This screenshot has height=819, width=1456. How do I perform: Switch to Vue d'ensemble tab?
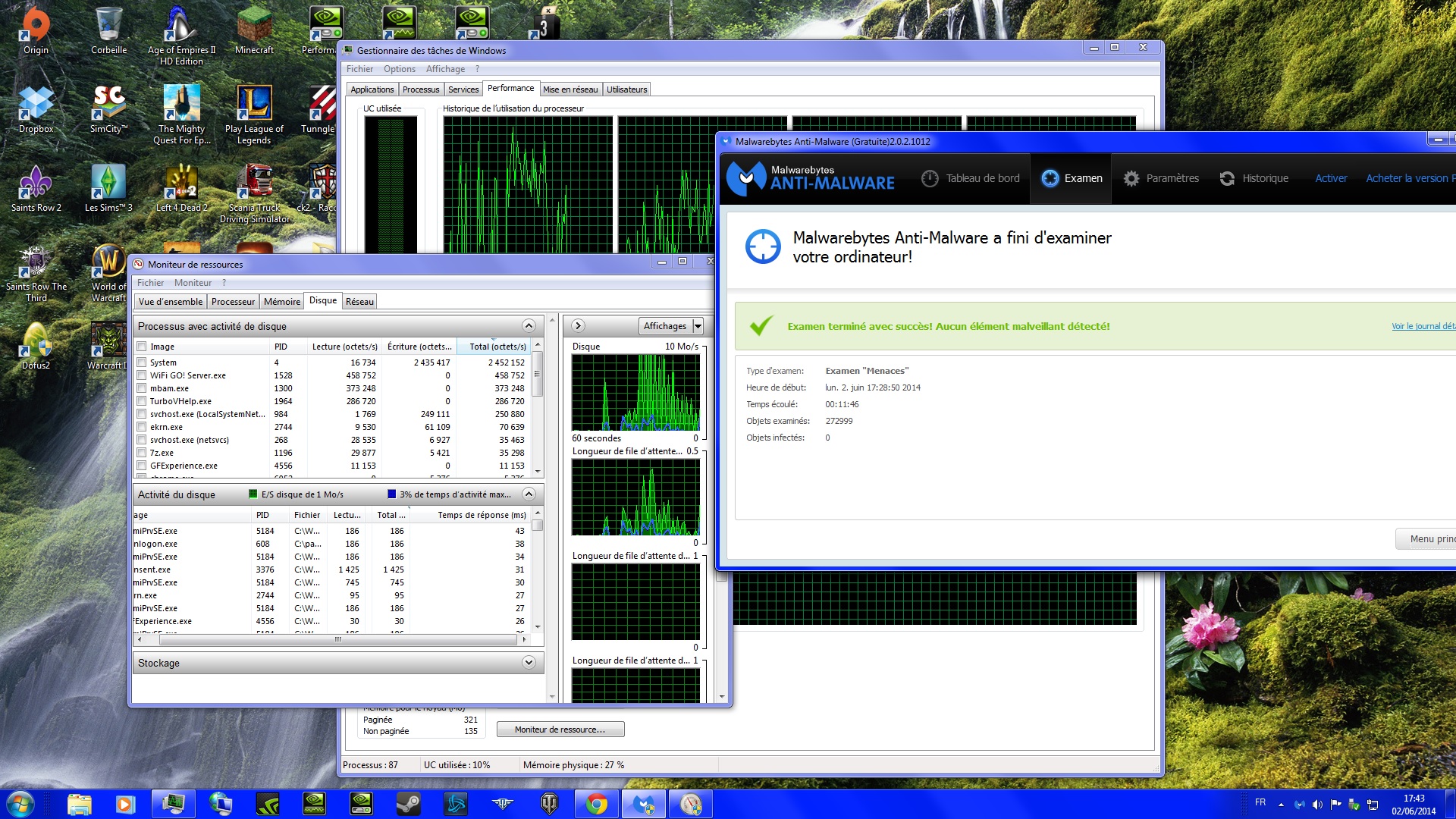[171, 302]
